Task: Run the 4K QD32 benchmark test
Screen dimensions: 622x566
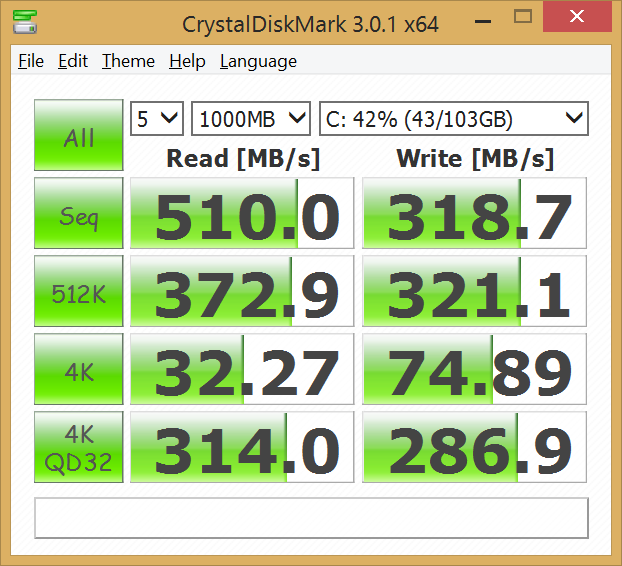Action: [79, 447]
